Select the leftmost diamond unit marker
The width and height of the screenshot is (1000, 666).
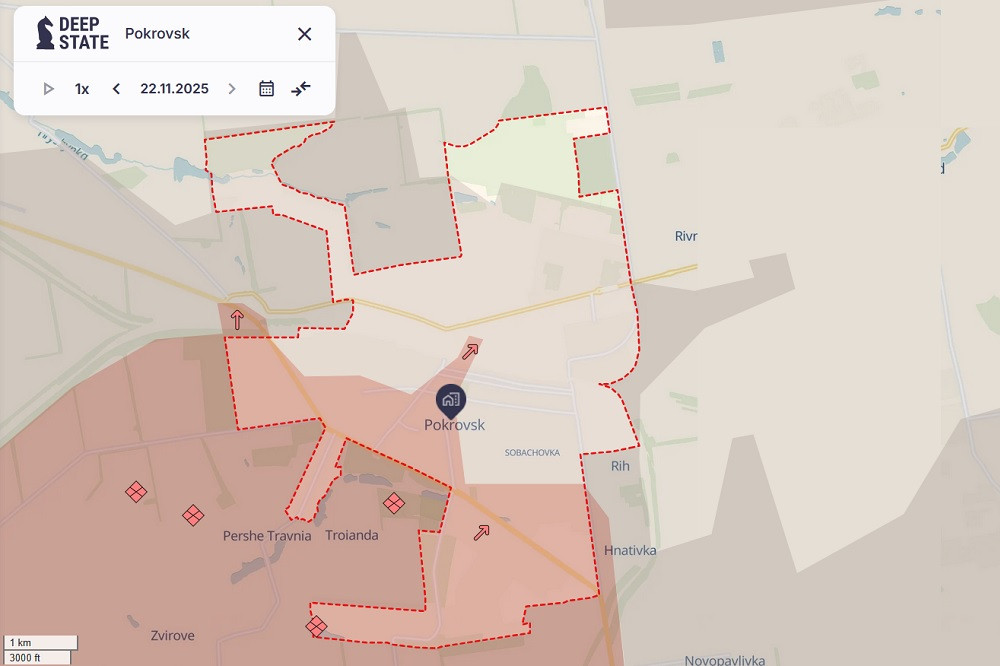[136, 492]
